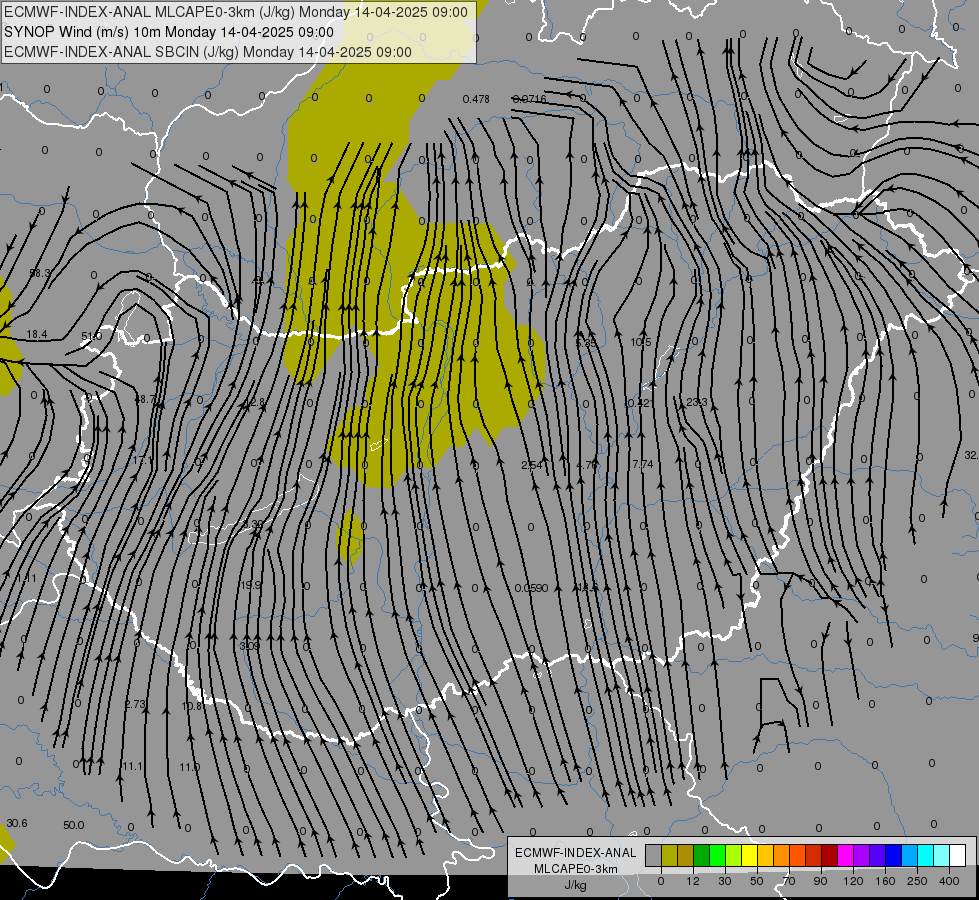Click legend tick label 12
979x900 pixels.
(x=692, y=881)
